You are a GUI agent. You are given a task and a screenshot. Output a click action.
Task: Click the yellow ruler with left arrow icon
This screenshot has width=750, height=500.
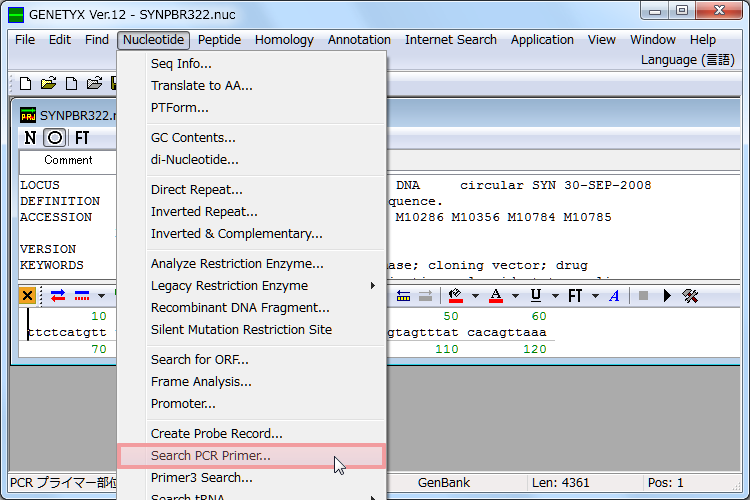pyautogui.click(x=403, y=296)
